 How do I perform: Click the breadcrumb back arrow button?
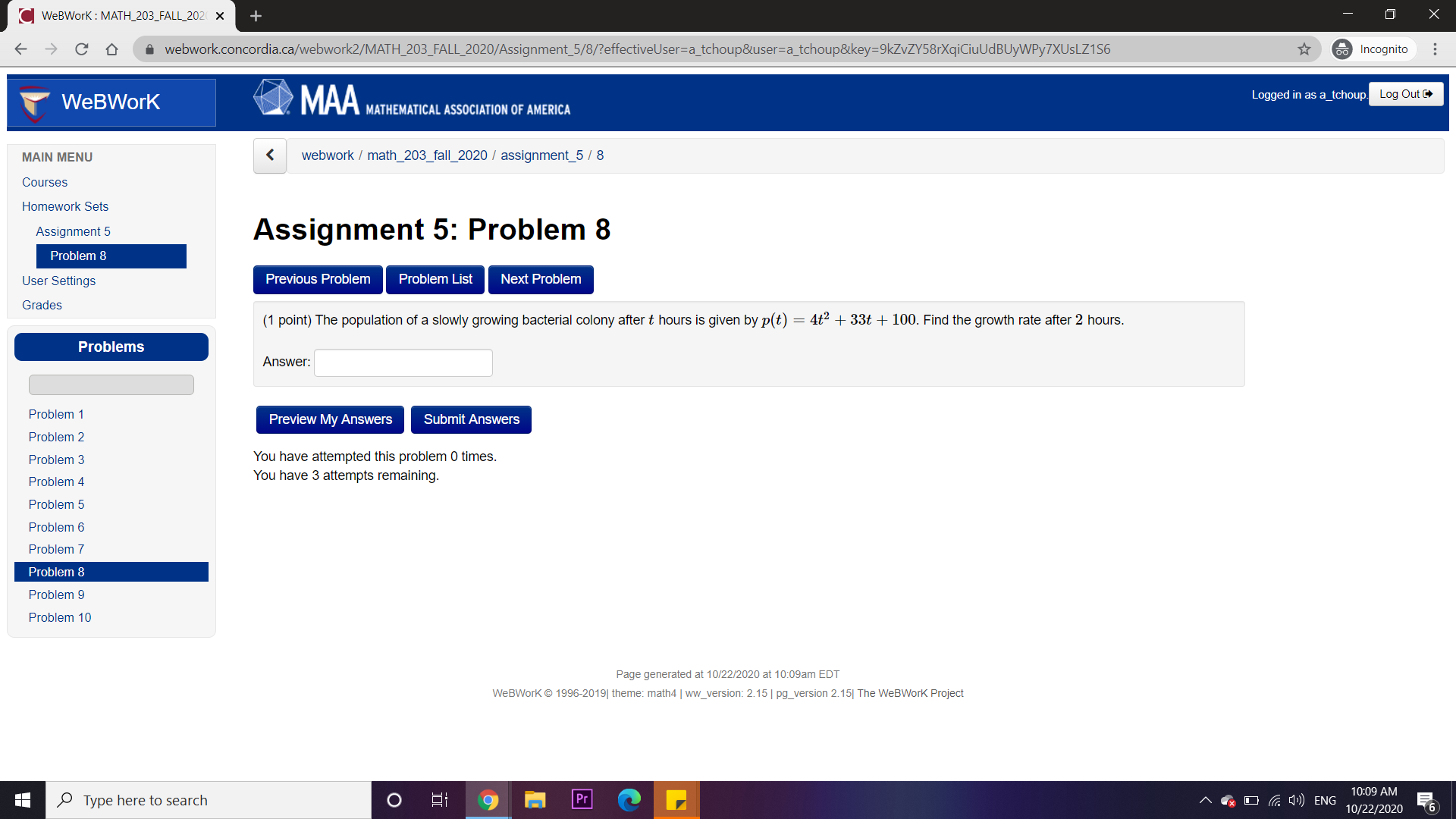tap(270, 155)
